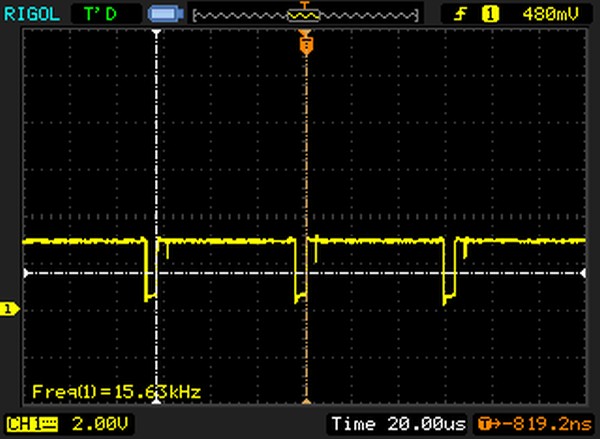Screen dimensions: 600x439
Task: Select the CH1 channel label
Action: pyautogui.click(x=29, y=423)
